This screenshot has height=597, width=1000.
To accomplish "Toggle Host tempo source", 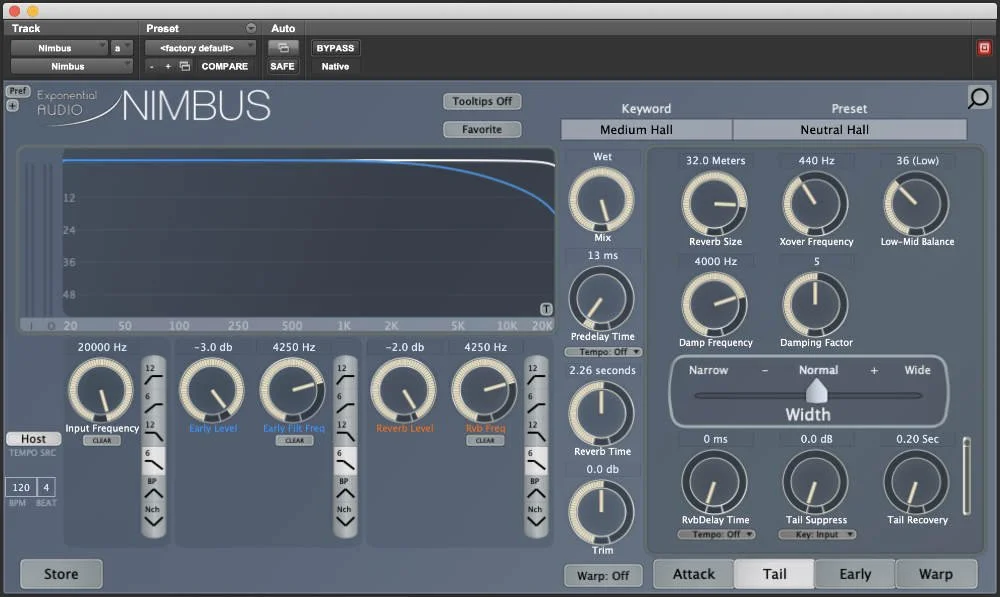I will click(34, 439).
